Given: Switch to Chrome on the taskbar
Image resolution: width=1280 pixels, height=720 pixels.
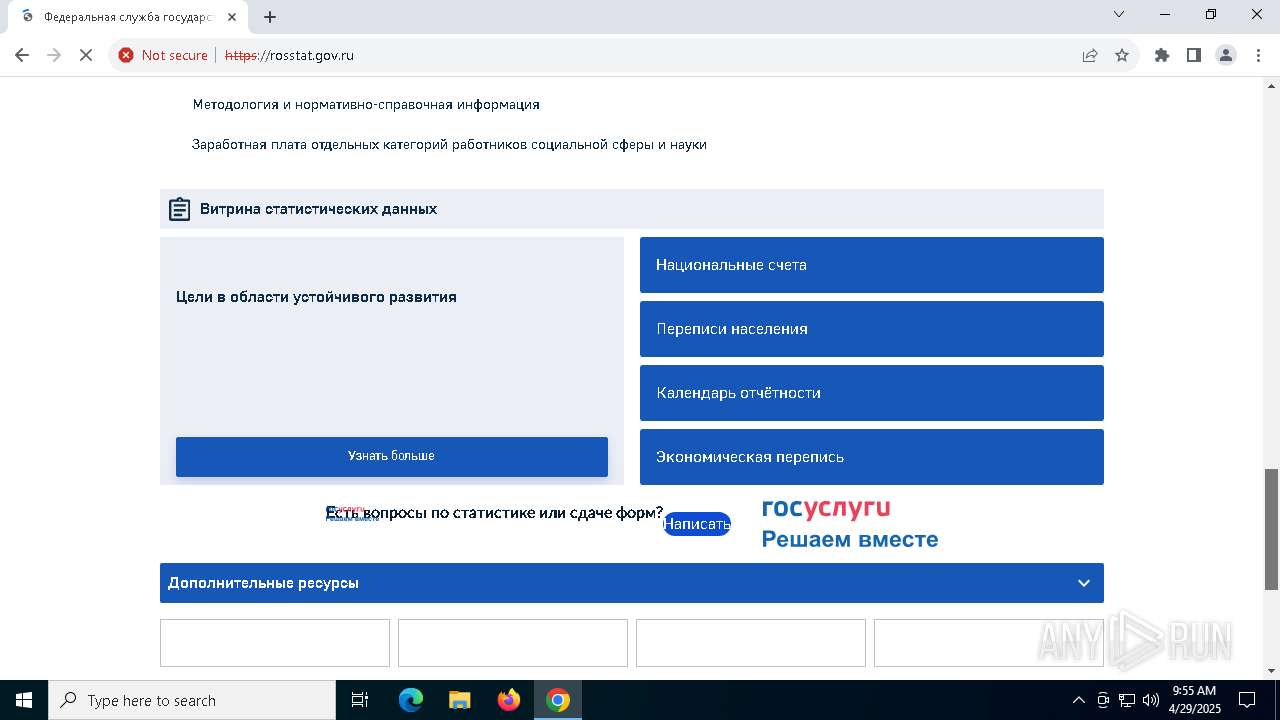Looking at the screenshot, I should pos(558,700).
